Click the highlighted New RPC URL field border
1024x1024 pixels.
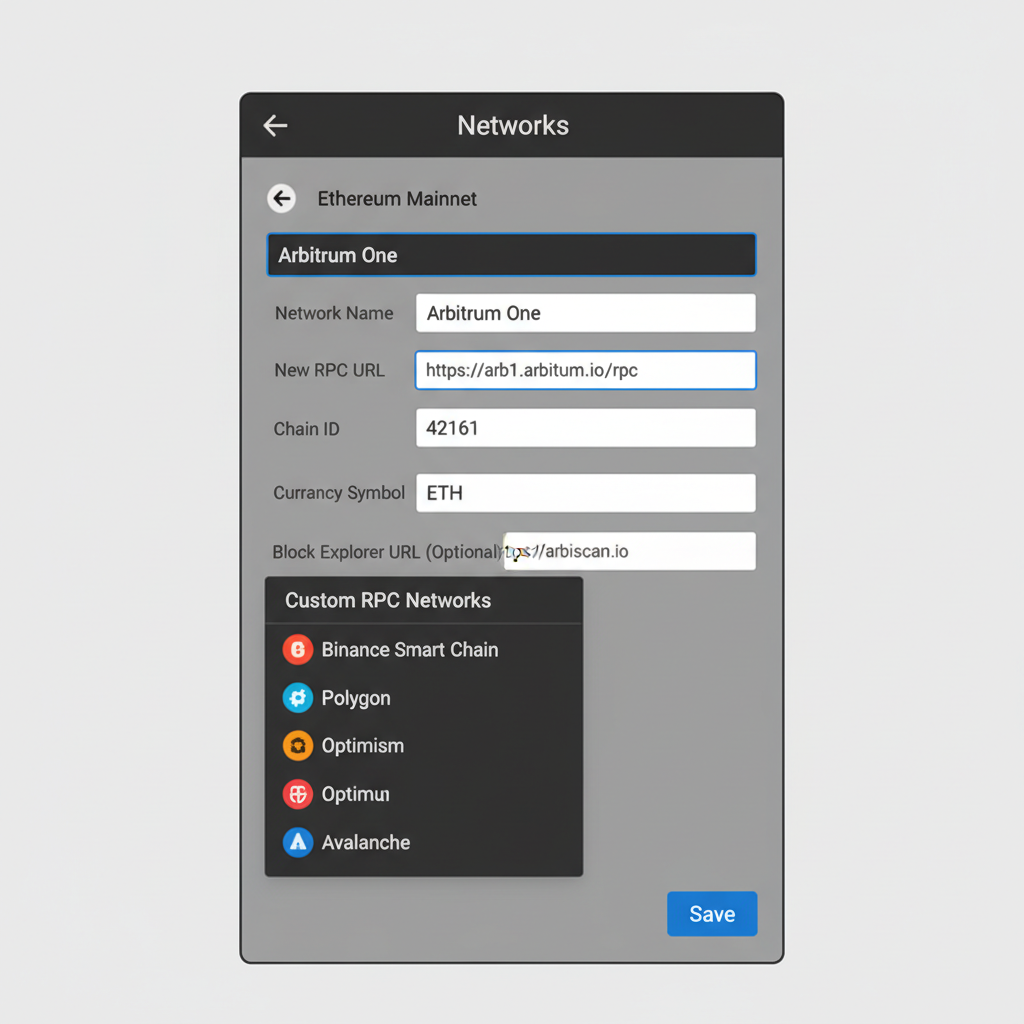[x=585, y=370]
